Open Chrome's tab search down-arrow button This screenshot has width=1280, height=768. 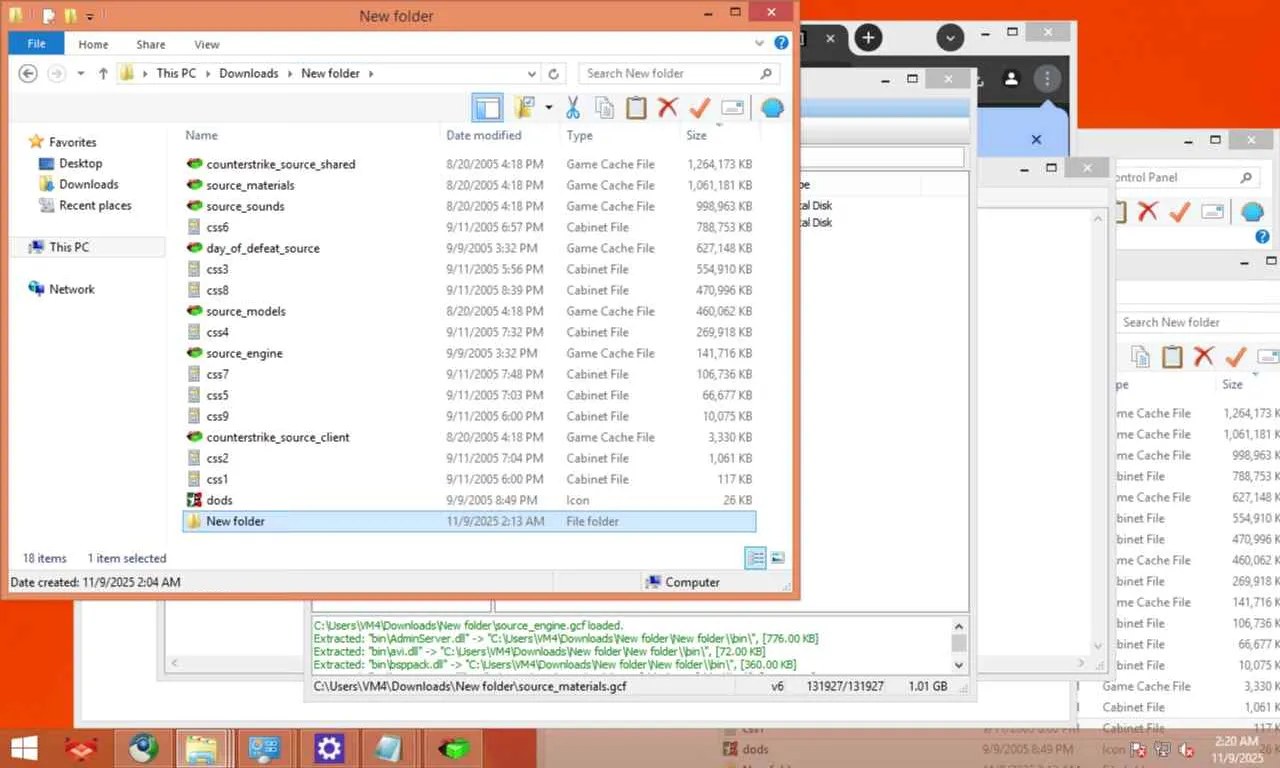tap(950, 38)
